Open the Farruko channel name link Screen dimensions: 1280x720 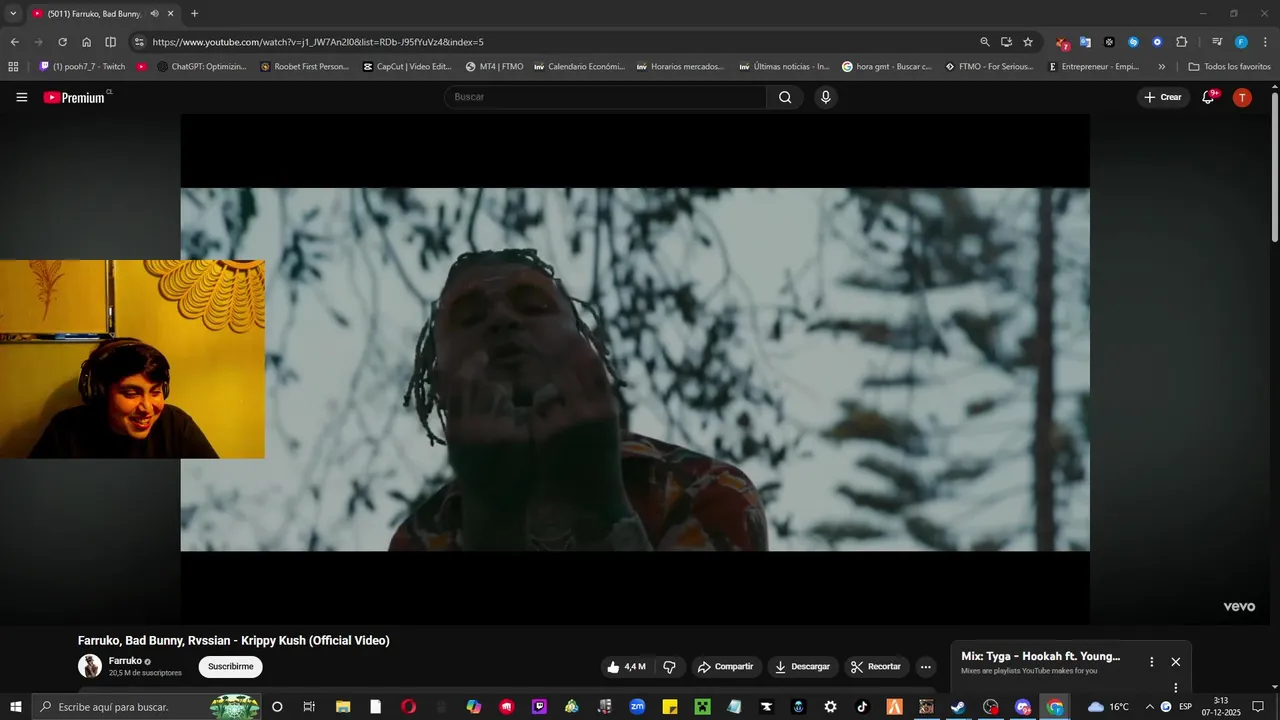pos(125,661)
